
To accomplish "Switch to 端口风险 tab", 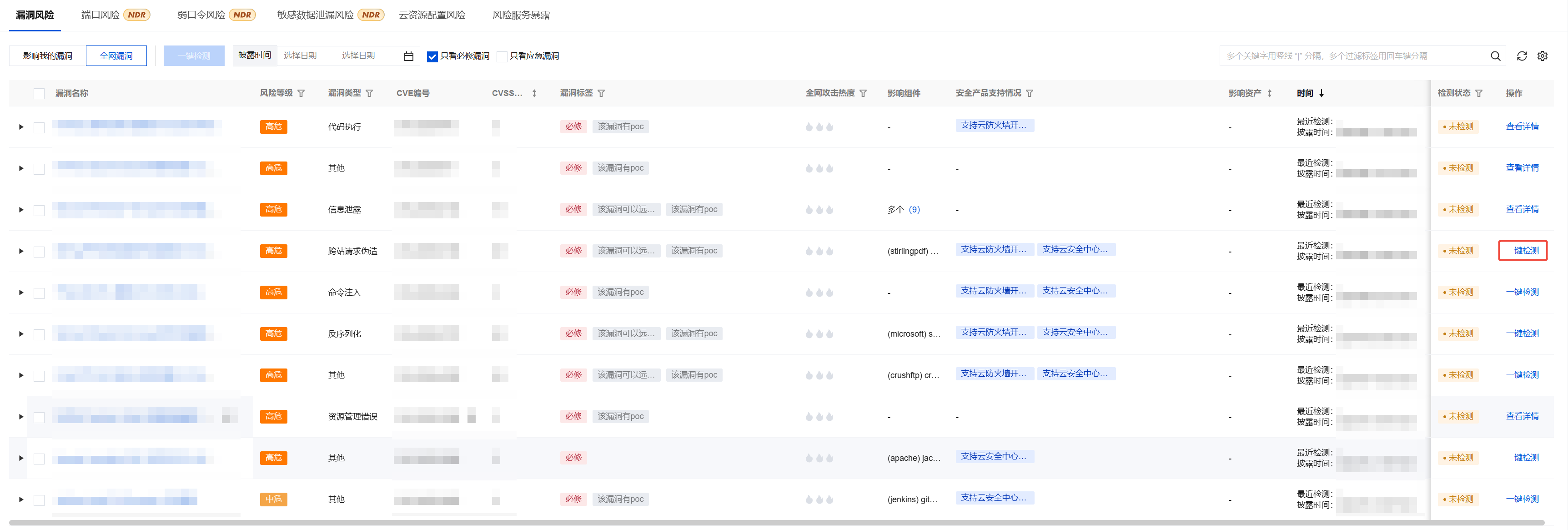I will pyautogui.click(x=101, y=15).
